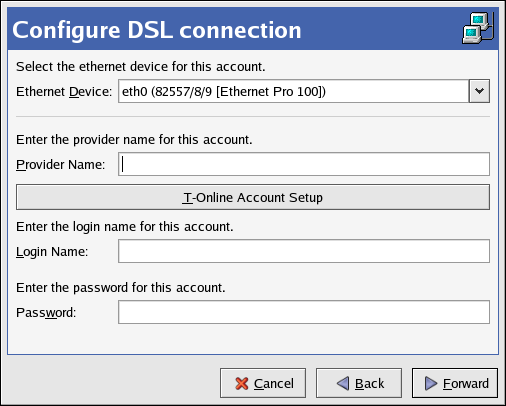Click the Password label
506x406 pixels.
tap(46, 313)
